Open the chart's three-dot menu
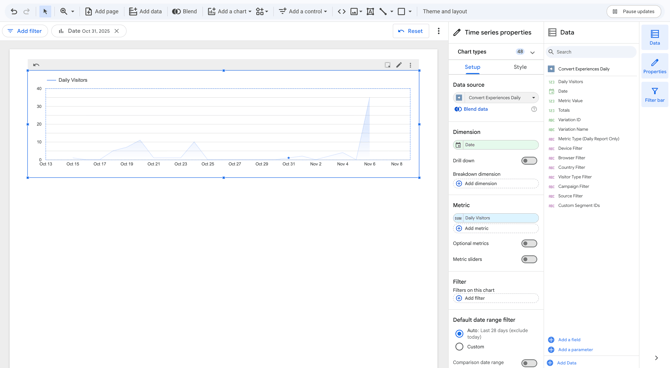 coord(410,65)
